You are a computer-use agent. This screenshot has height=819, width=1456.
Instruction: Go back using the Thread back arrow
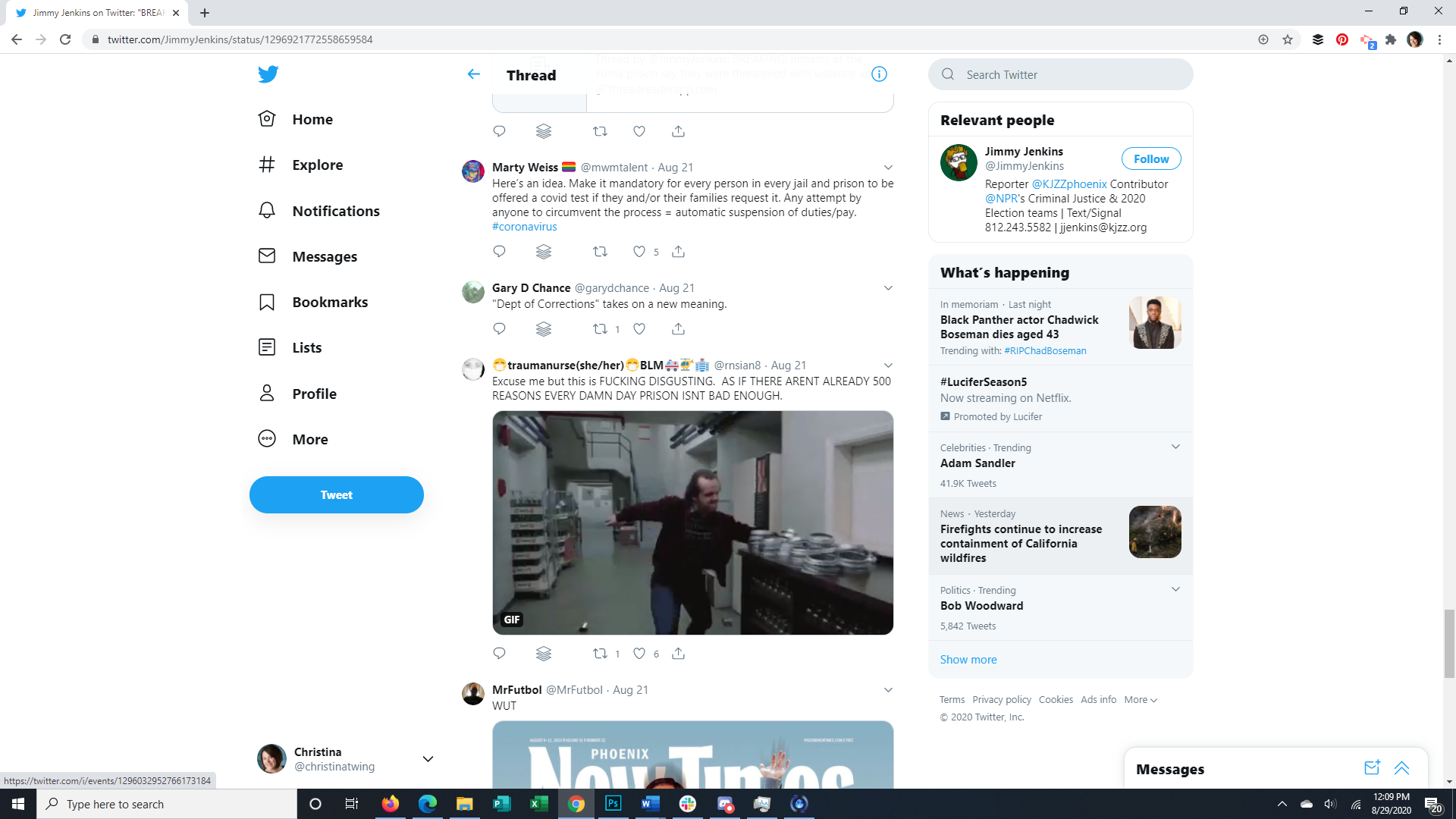click(x=474, y=74)
